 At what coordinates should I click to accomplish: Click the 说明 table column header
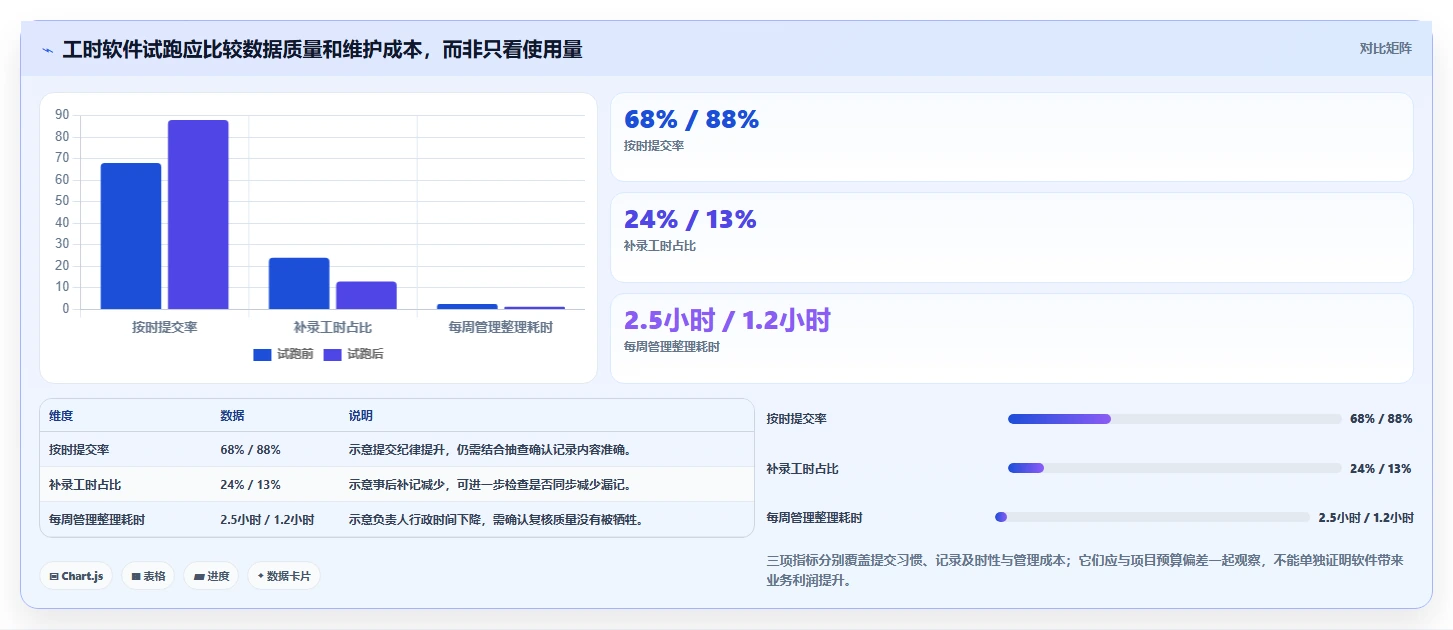(x=360, y=416)
